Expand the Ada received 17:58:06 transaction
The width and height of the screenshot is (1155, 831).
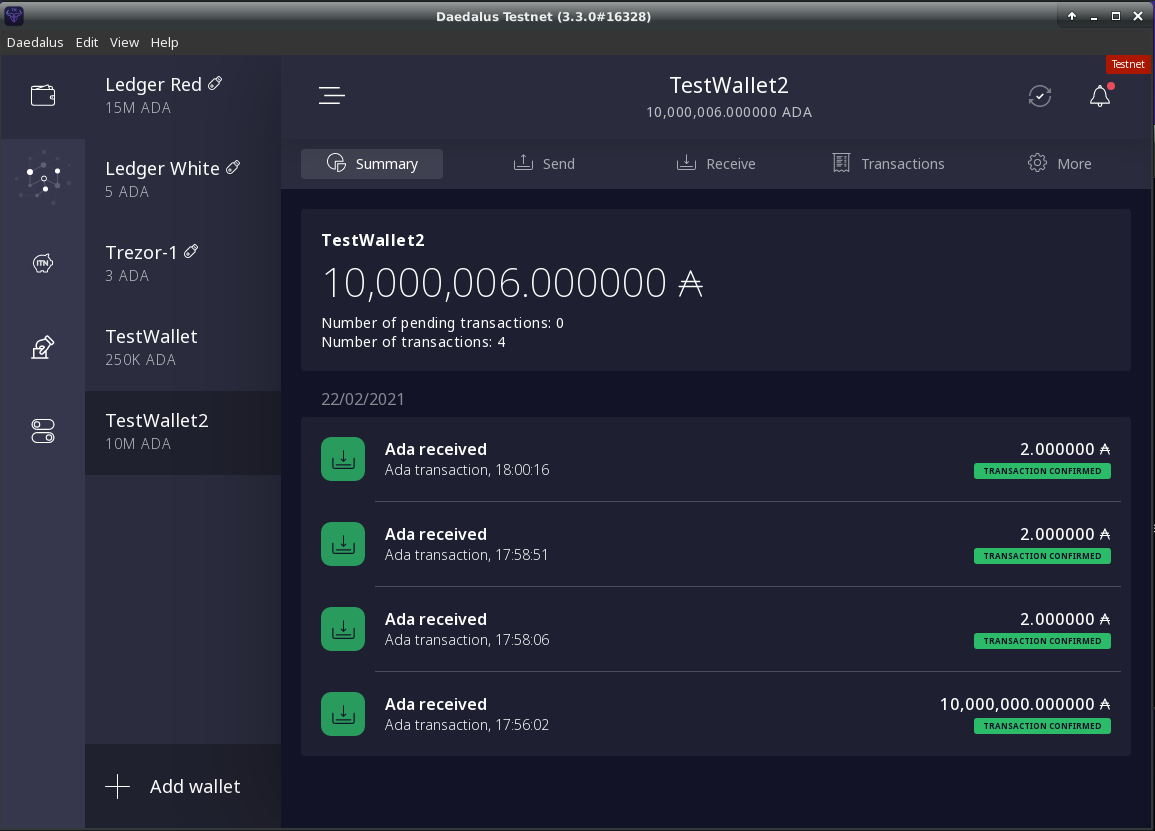tap(715, 629)
